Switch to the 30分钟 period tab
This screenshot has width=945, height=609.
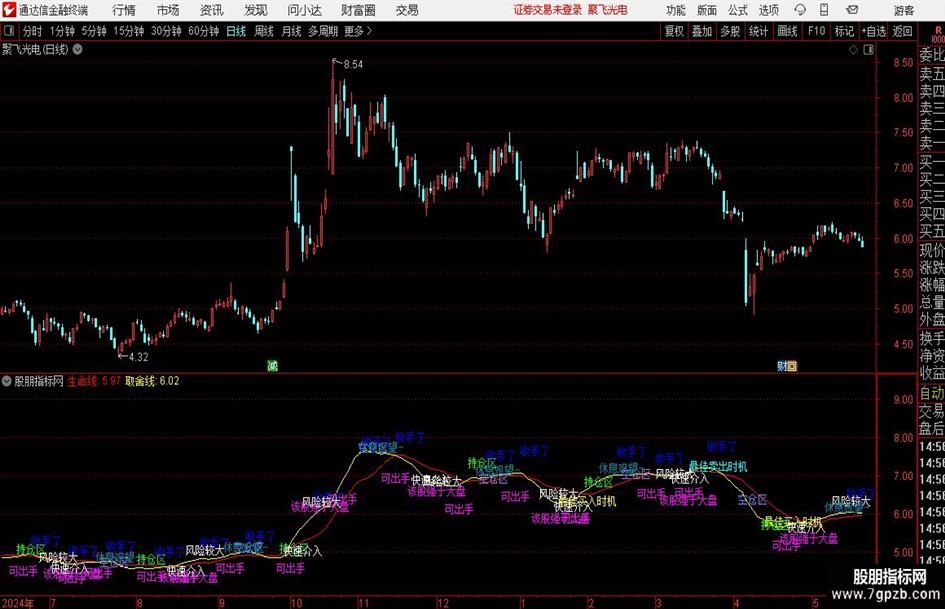click(166, 31)
